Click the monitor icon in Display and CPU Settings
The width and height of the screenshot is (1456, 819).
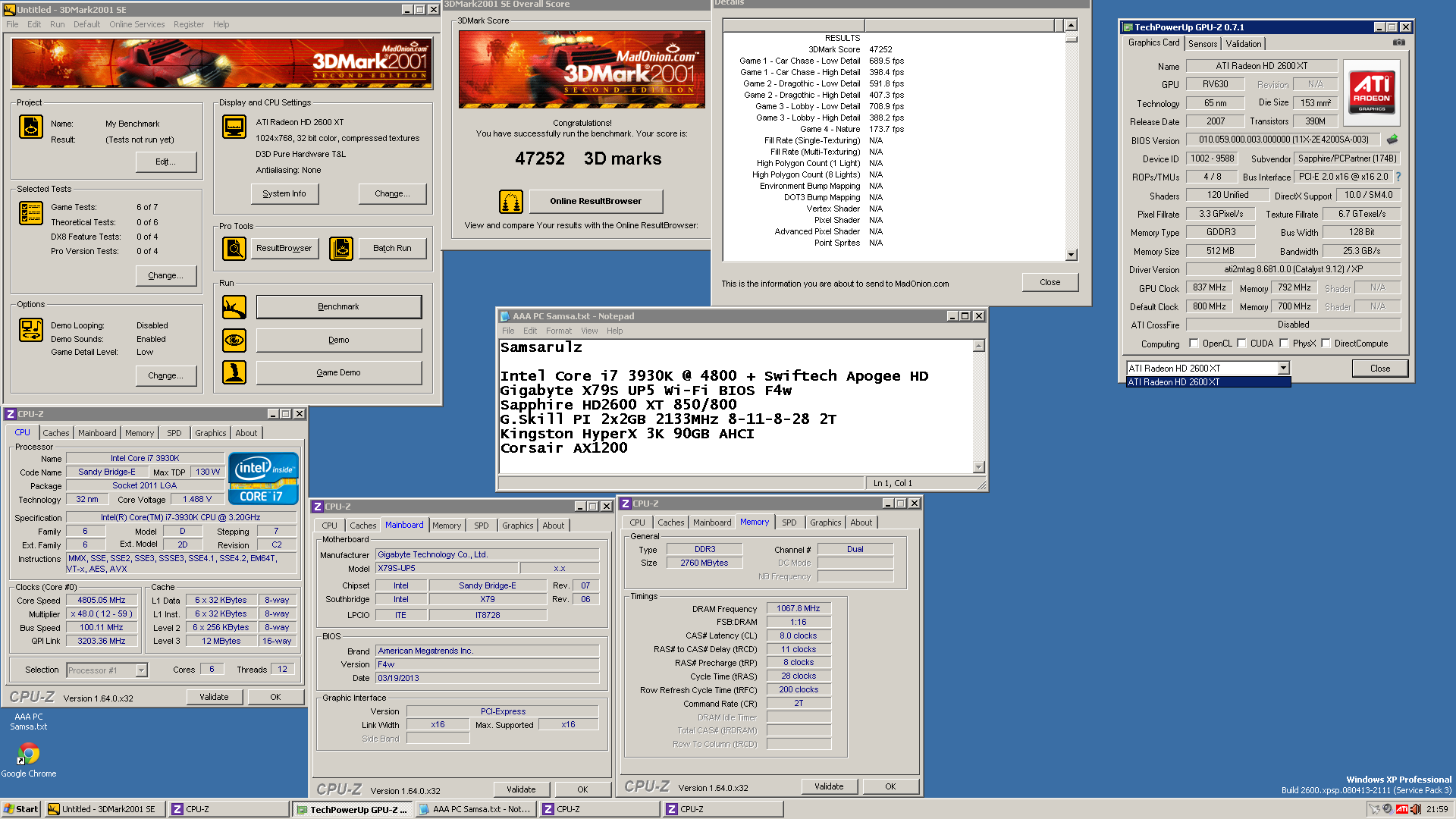point(234,127)
